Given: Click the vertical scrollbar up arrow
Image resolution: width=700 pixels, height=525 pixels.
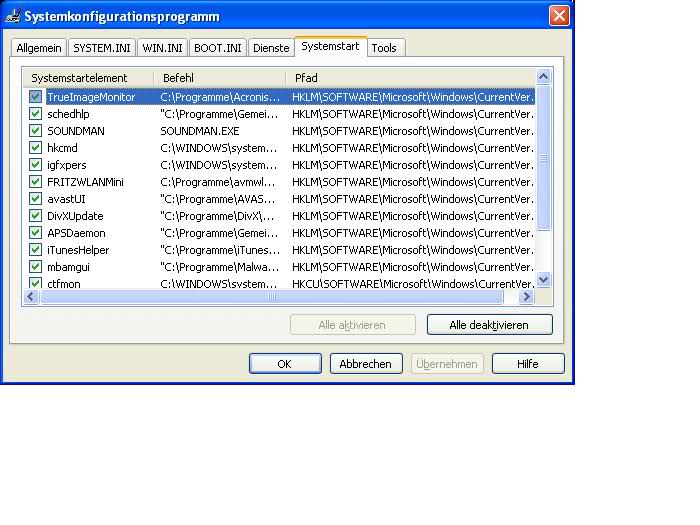Looking at the screenshot, I should 543,77.
